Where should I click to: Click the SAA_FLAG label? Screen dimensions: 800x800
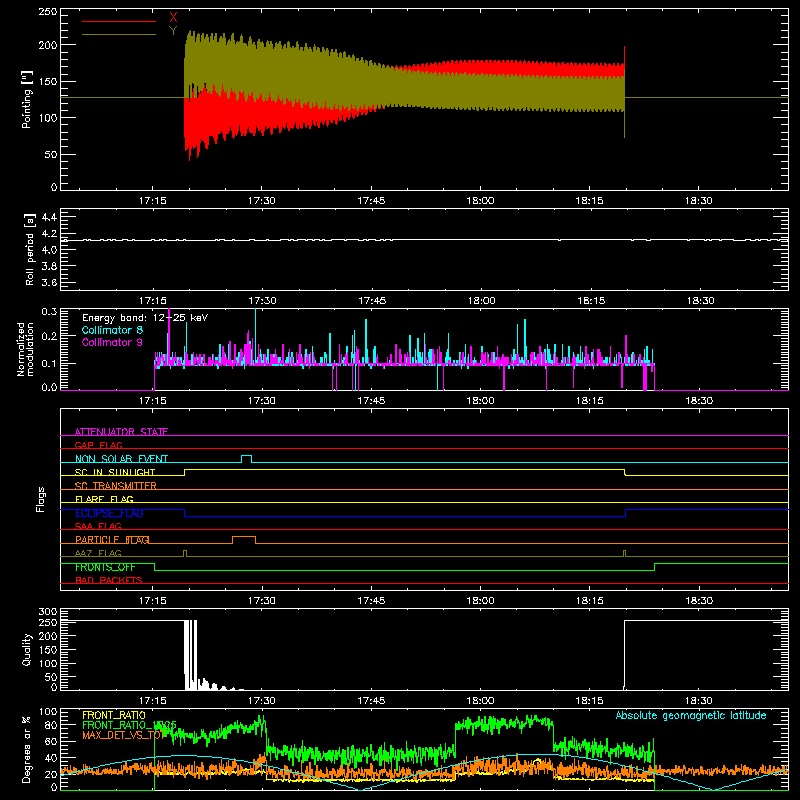click(98, 526)
